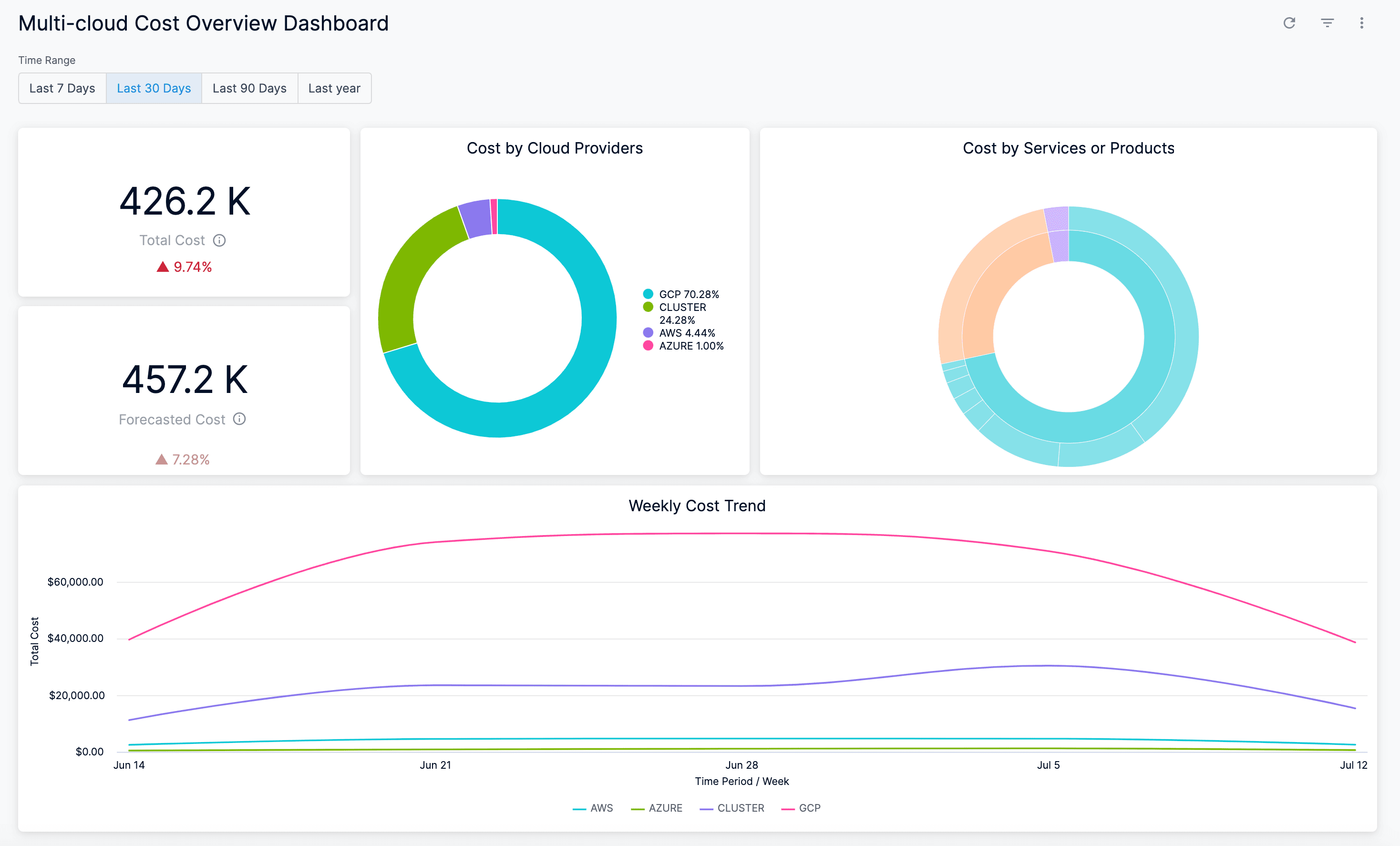
Task: Refresh the dashboard with the reload icon
Action: click(x=1289, y=23)
